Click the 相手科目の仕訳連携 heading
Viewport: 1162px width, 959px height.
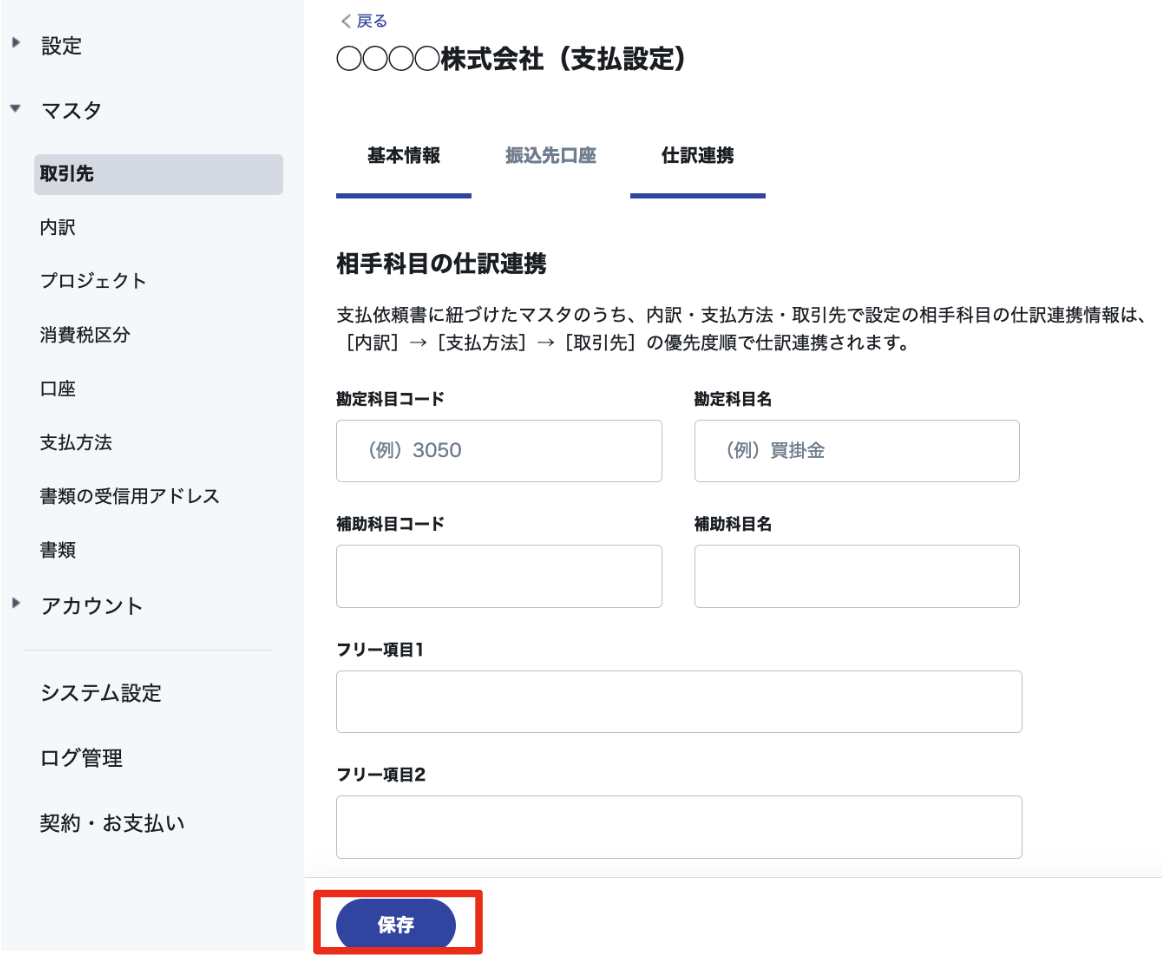click(x=442, y=264)
